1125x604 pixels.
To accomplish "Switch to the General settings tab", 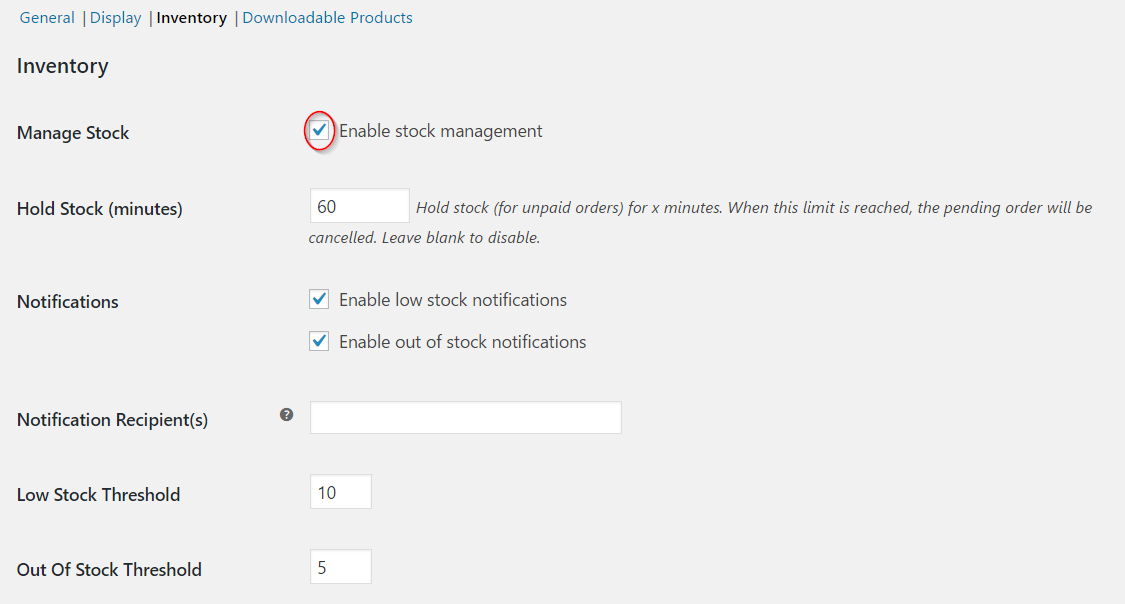I will [47, 18].
